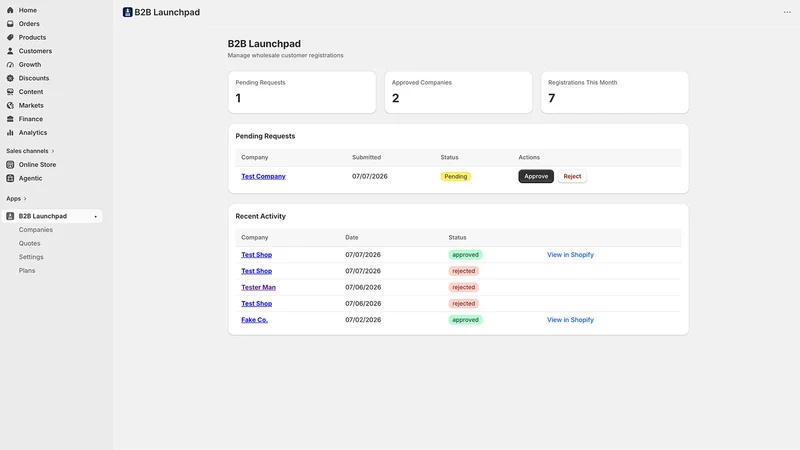The height and width of the screenshot is (450, 800).
Task: Approve the Test Company request
Action: tap(536, 176)
